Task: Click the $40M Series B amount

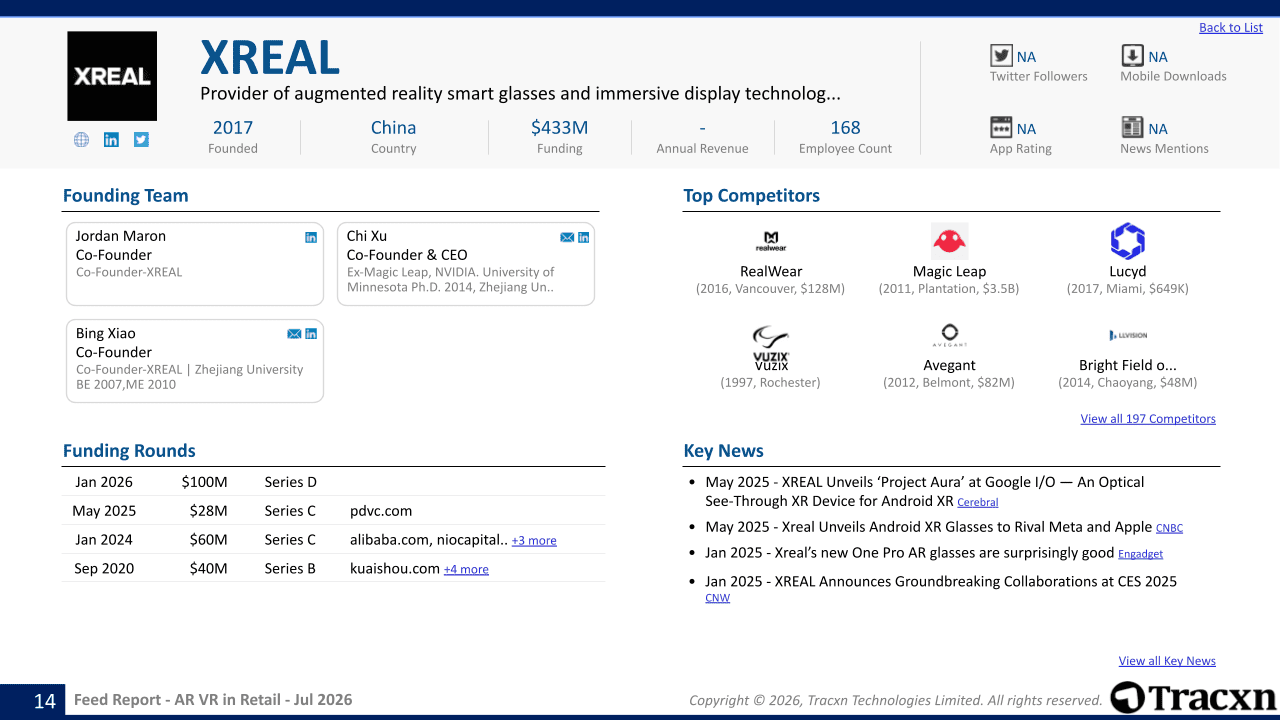Action: pyautogui.click(x=208, y=569)
